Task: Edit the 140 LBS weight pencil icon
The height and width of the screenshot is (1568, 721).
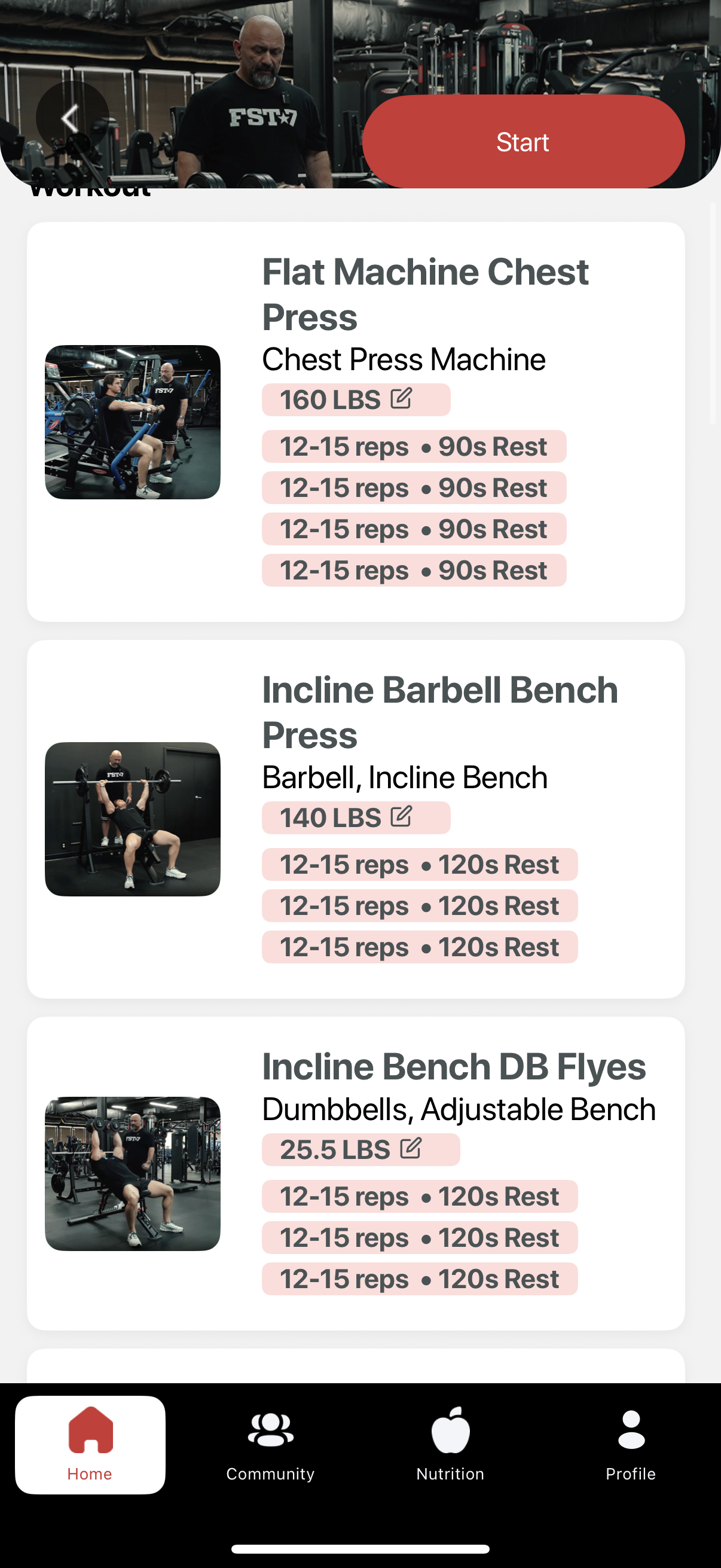Action: click(401, 817)
